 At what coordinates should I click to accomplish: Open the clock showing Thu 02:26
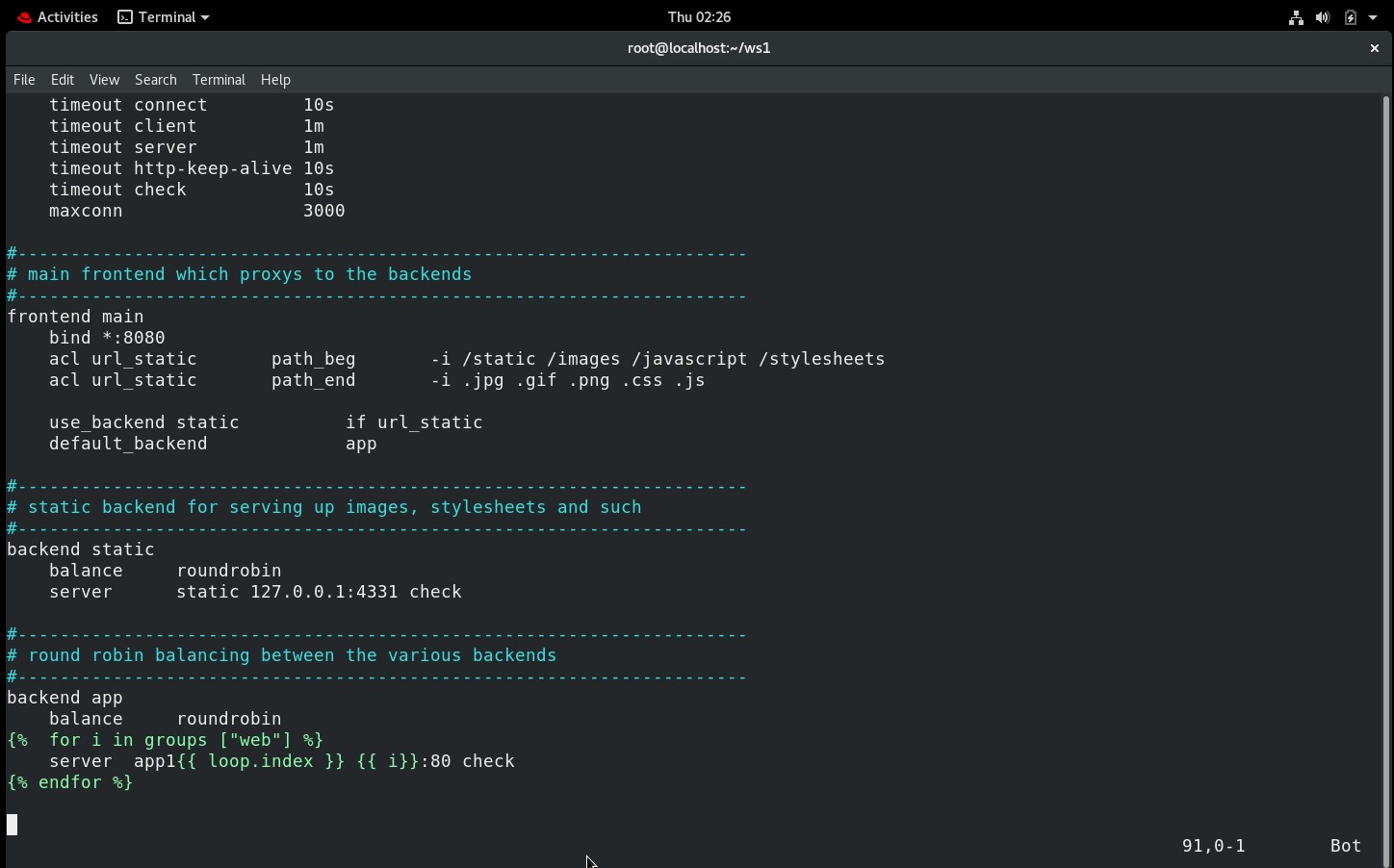(699, 17)
